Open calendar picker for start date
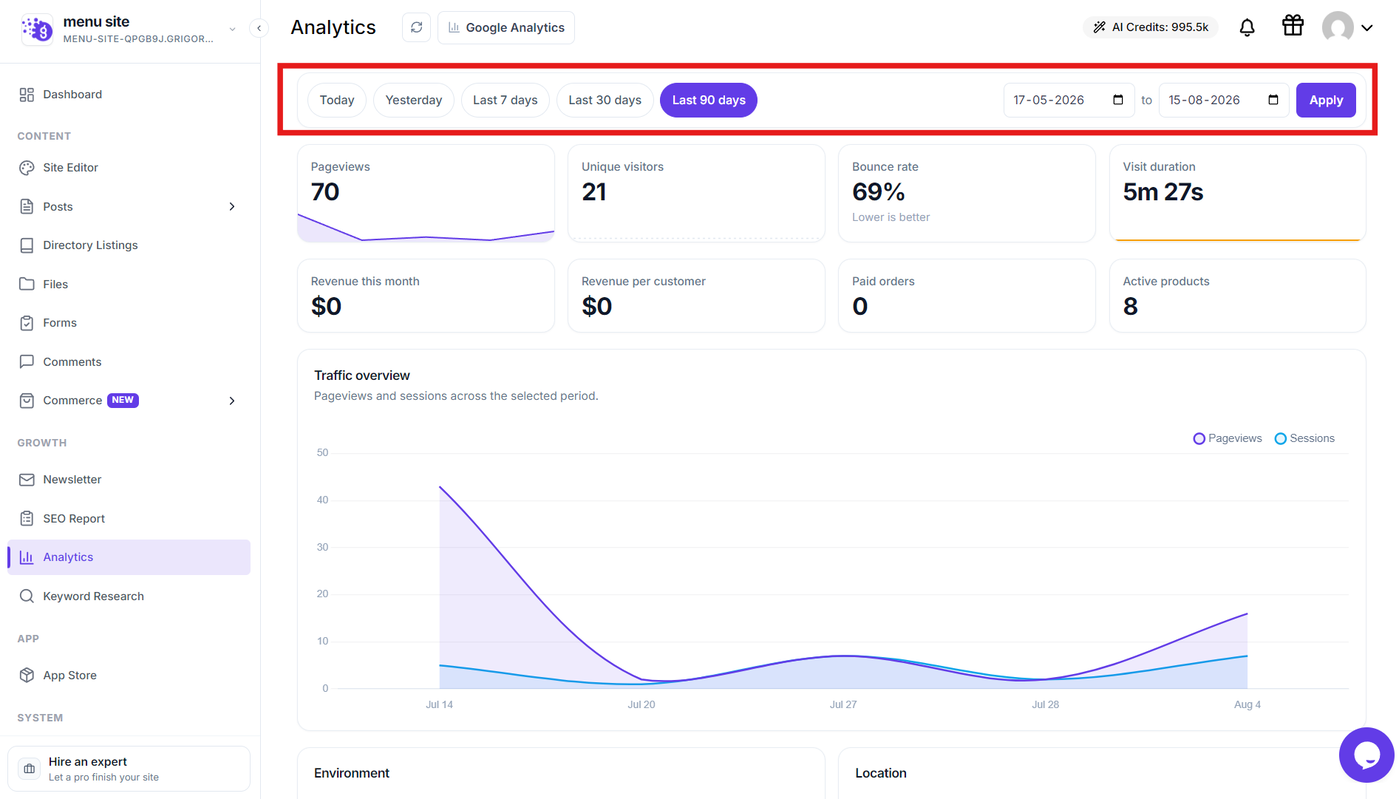This screenshot has width=1399, height=799. (1118, 100)
